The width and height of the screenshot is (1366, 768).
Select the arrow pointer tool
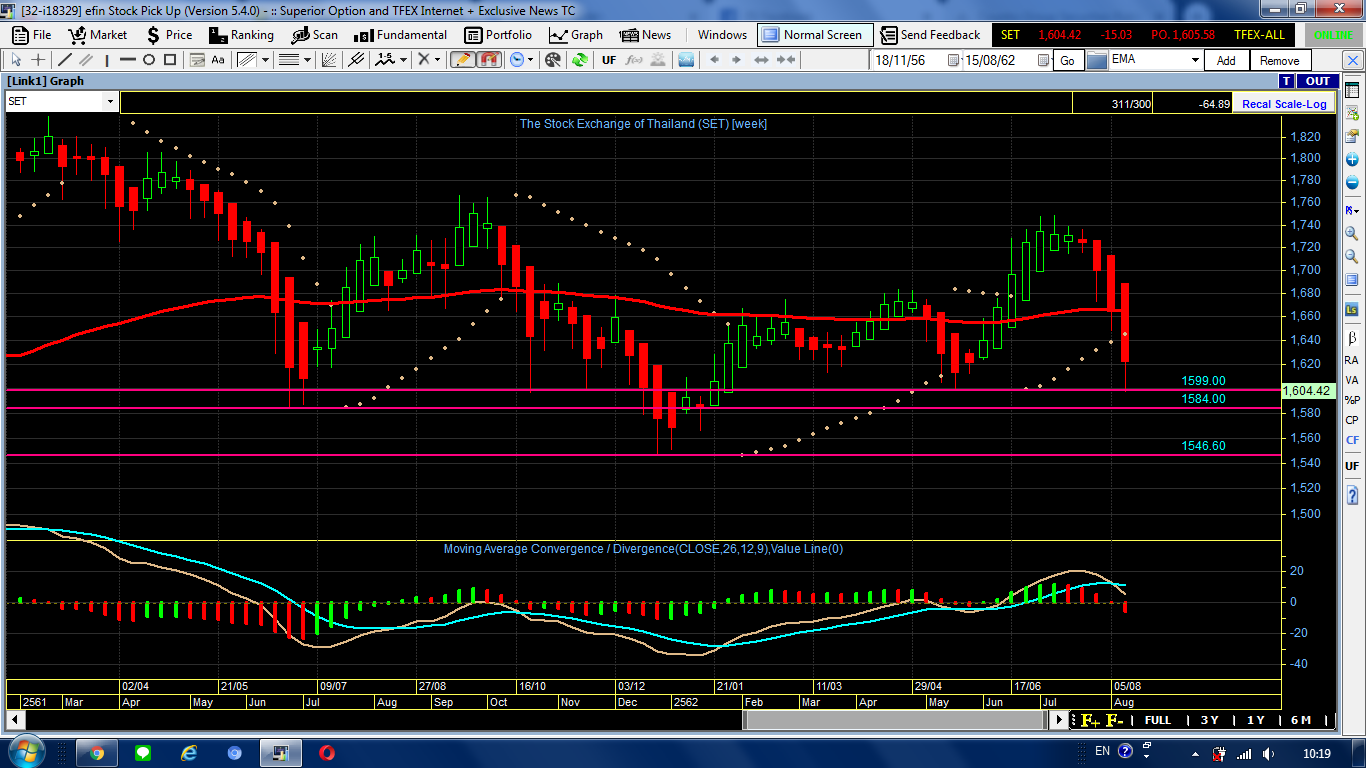point(16,60)
